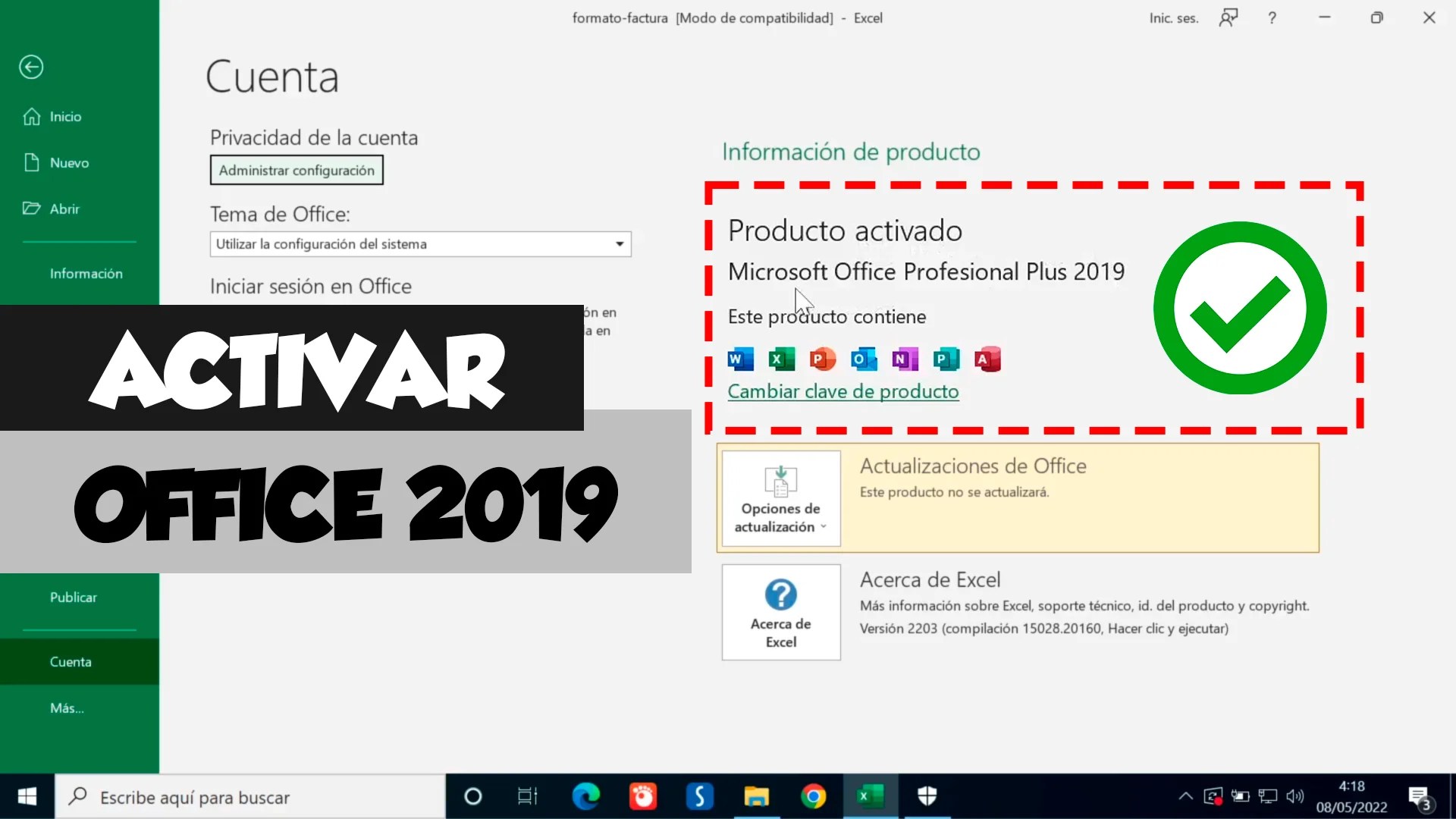Select Abrir in the sidebar menu

pyautogui.click(x=64, y=209)
